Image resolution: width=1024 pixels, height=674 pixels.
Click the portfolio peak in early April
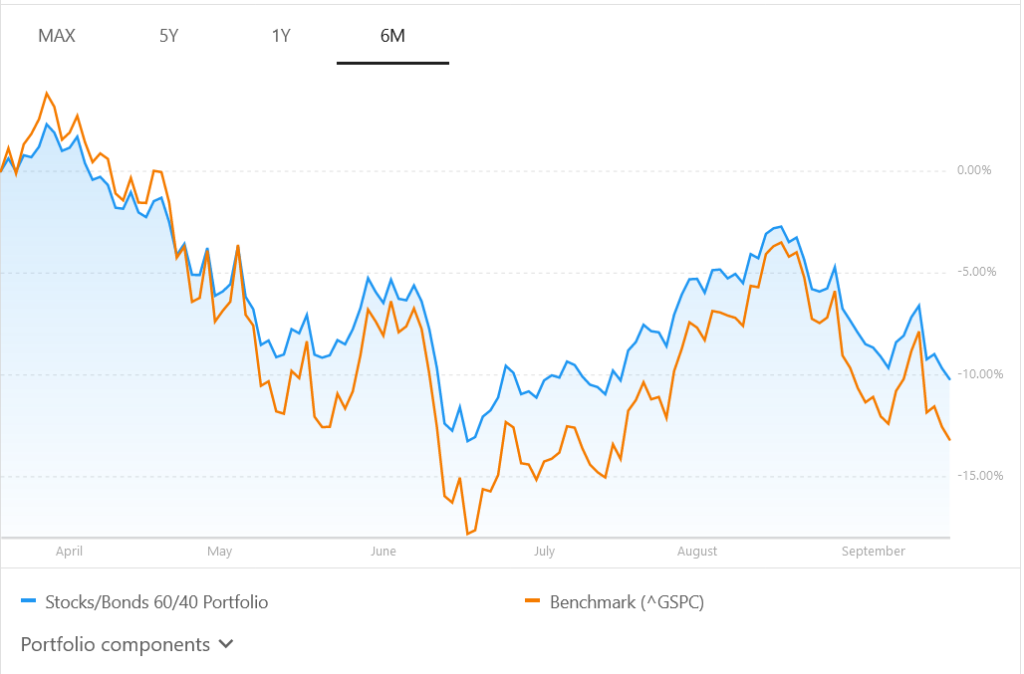pos(48,122)
